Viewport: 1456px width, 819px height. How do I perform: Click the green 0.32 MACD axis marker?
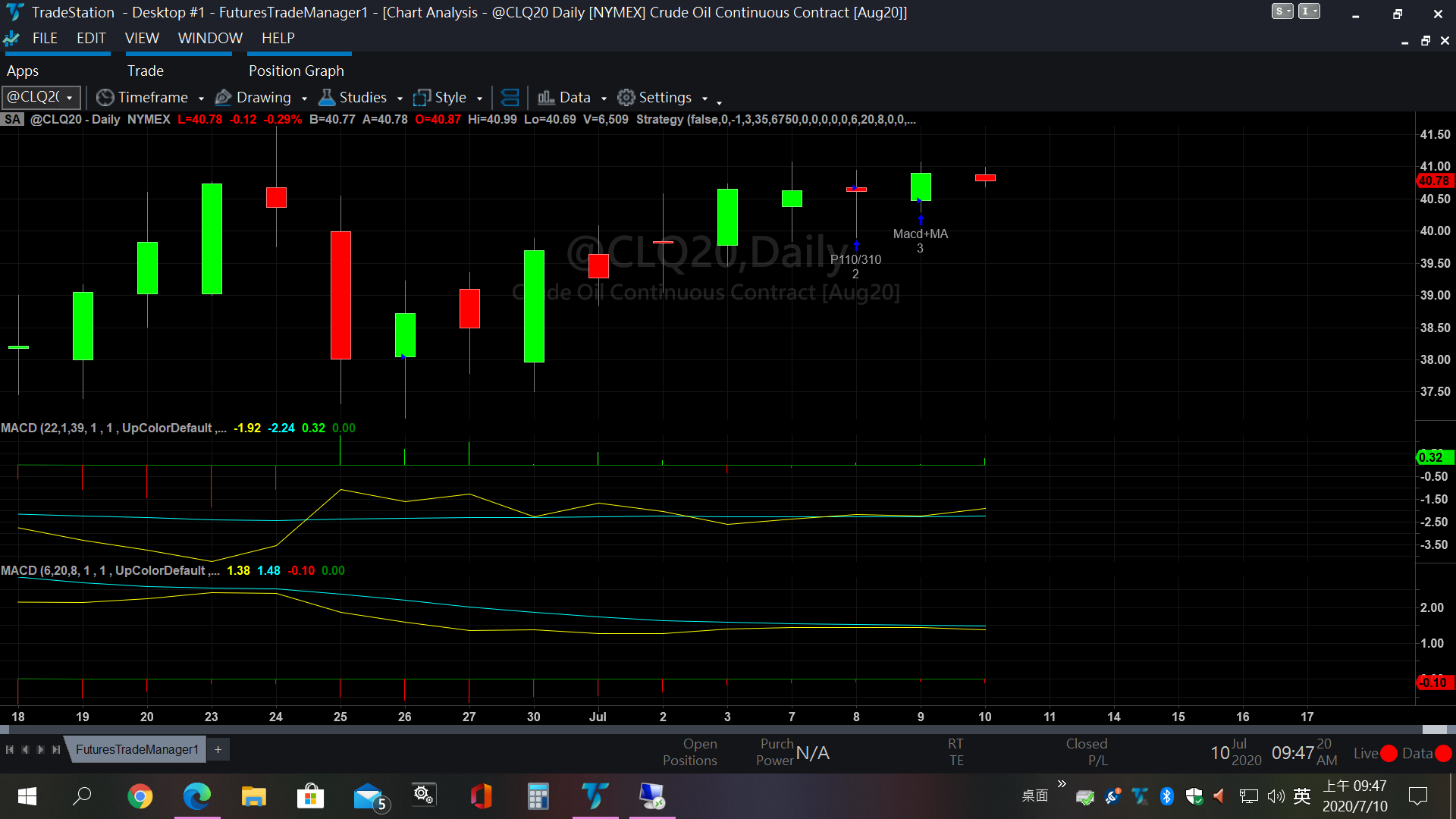tap(1435, 457)
